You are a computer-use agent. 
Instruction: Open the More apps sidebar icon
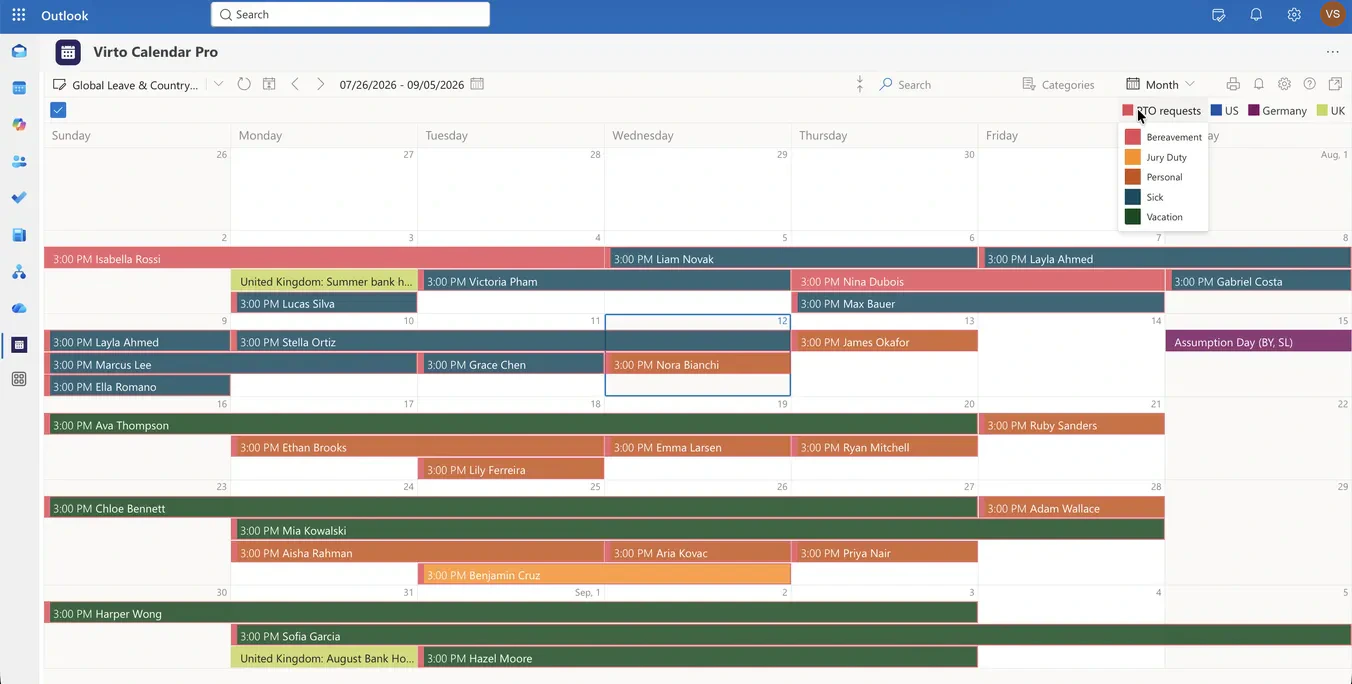(19, 380)
